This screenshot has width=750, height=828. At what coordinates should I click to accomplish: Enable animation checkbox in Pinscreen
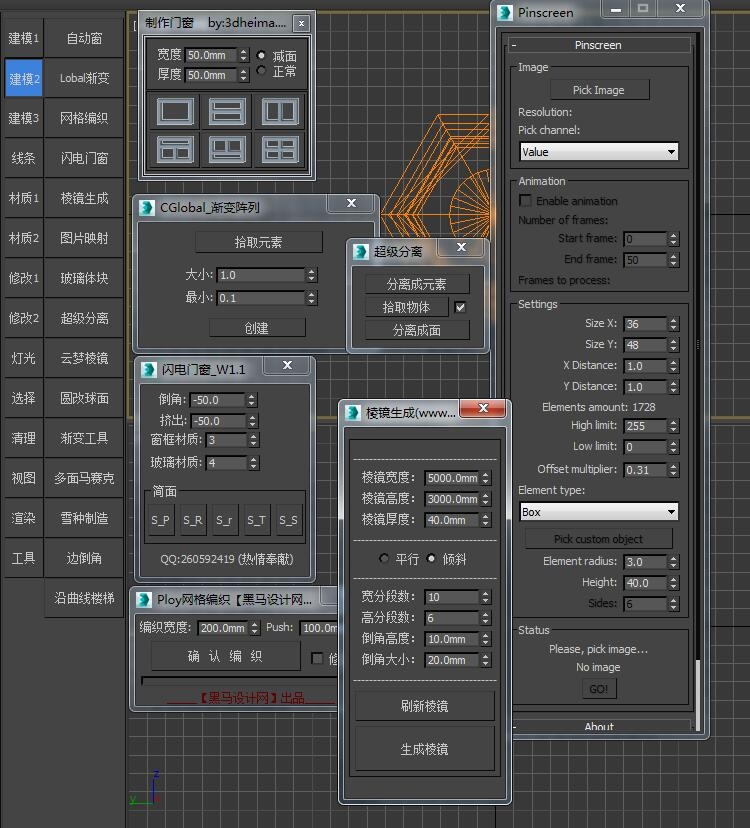click(526, 201)
